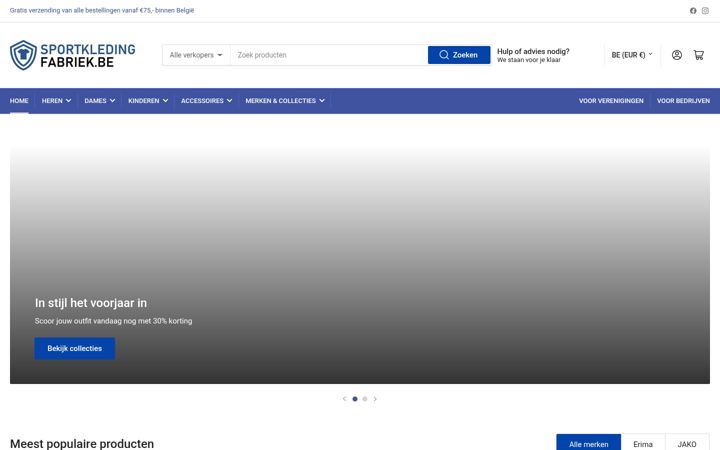Viewport: 720px width, 450px height.
Task: Click the free shipping announcement text
Action: tap(101, 11)
